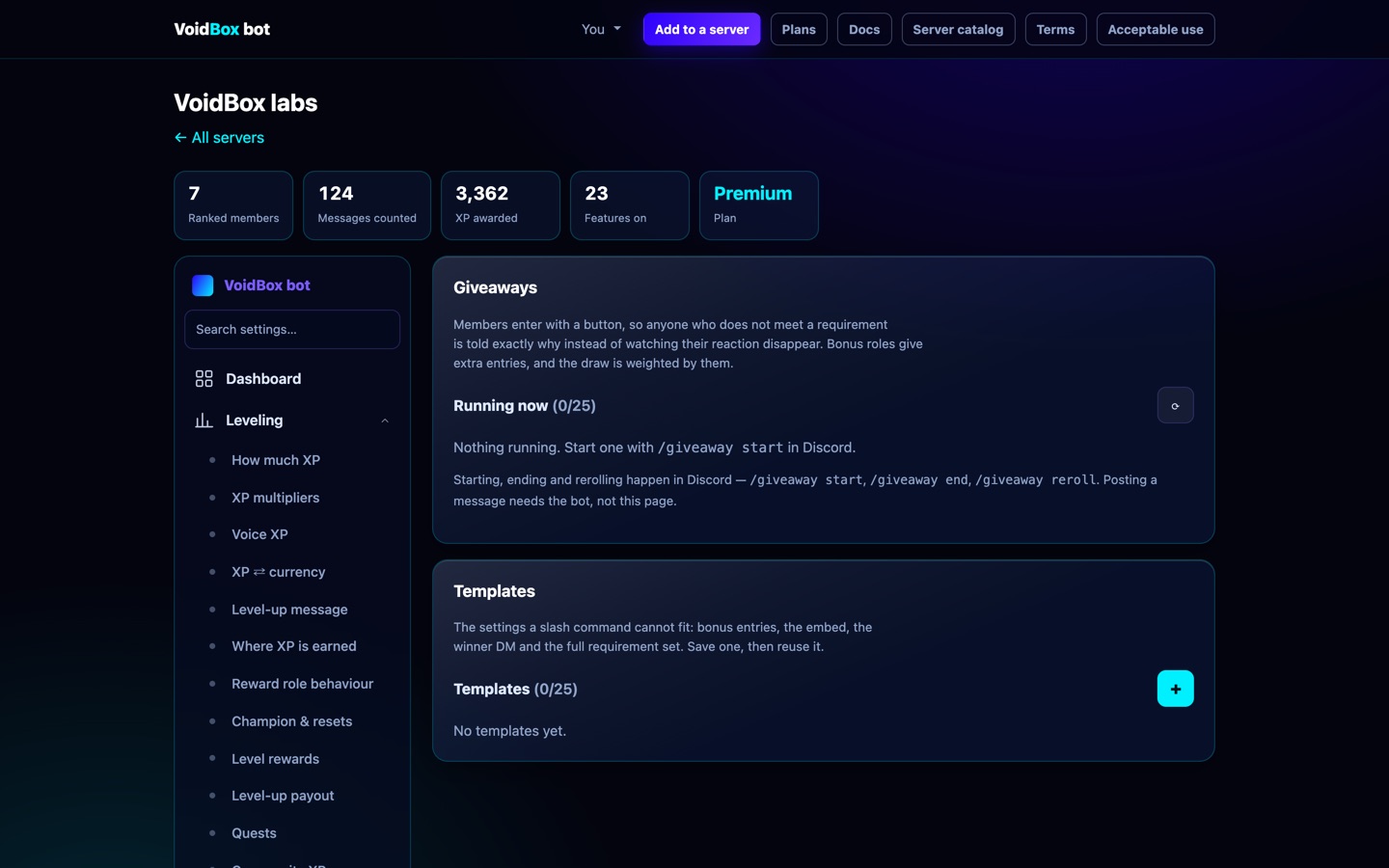Select Reward role behaviour setting
Screen dimensions: 1389x868
[302, 684]
